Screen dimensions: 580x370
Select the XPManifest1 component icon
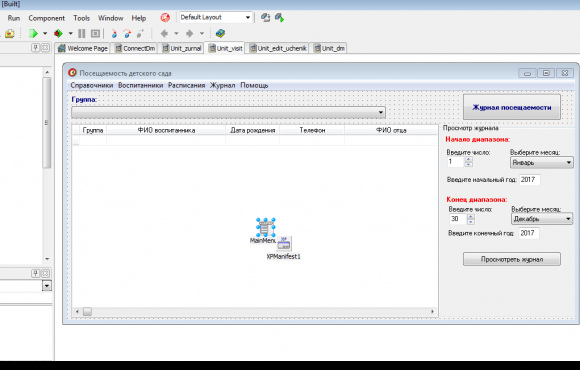(284, 243)
